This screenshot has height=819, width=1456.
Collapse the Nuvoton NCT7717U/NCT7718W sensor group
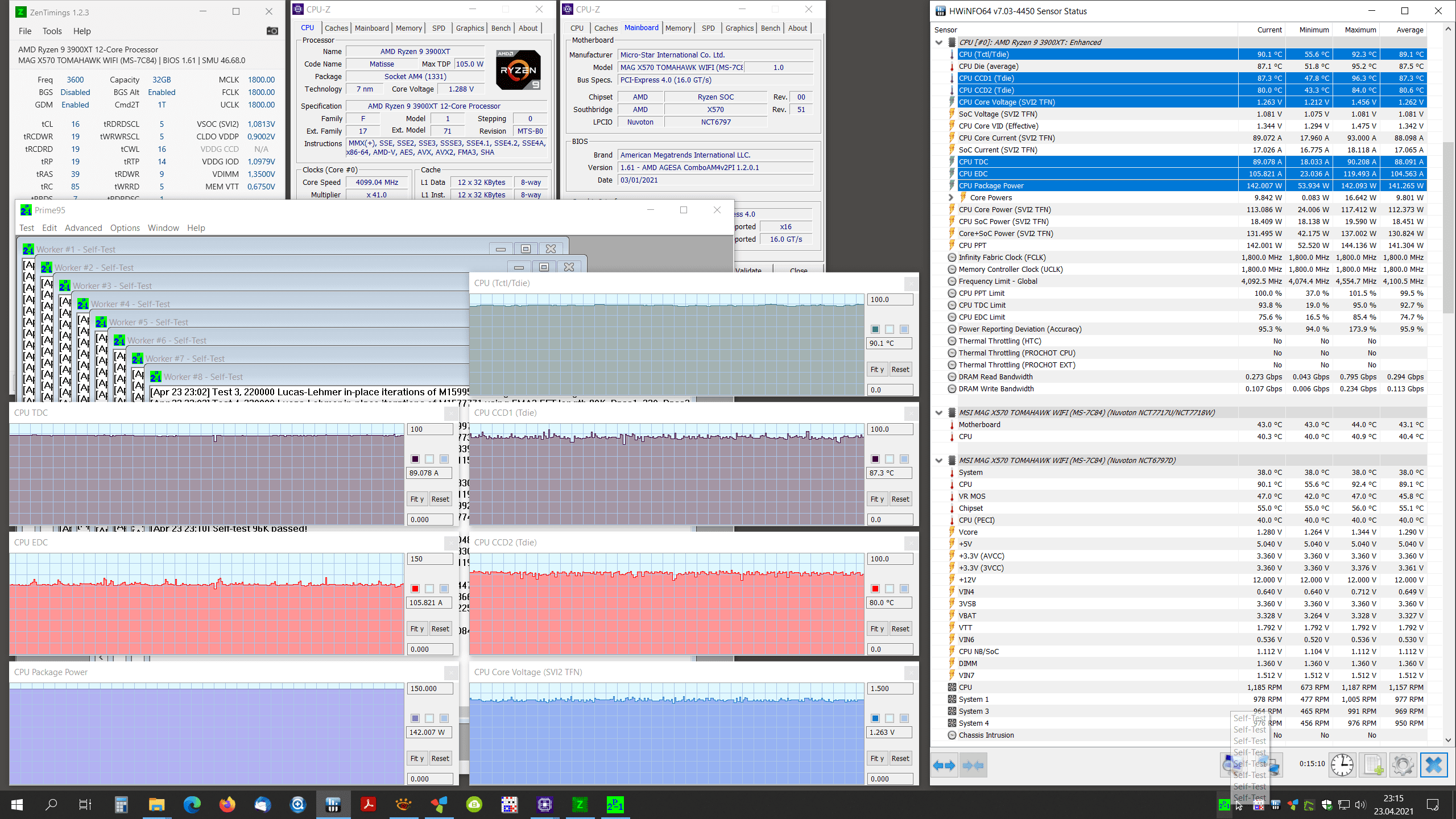tap(939, 412)
